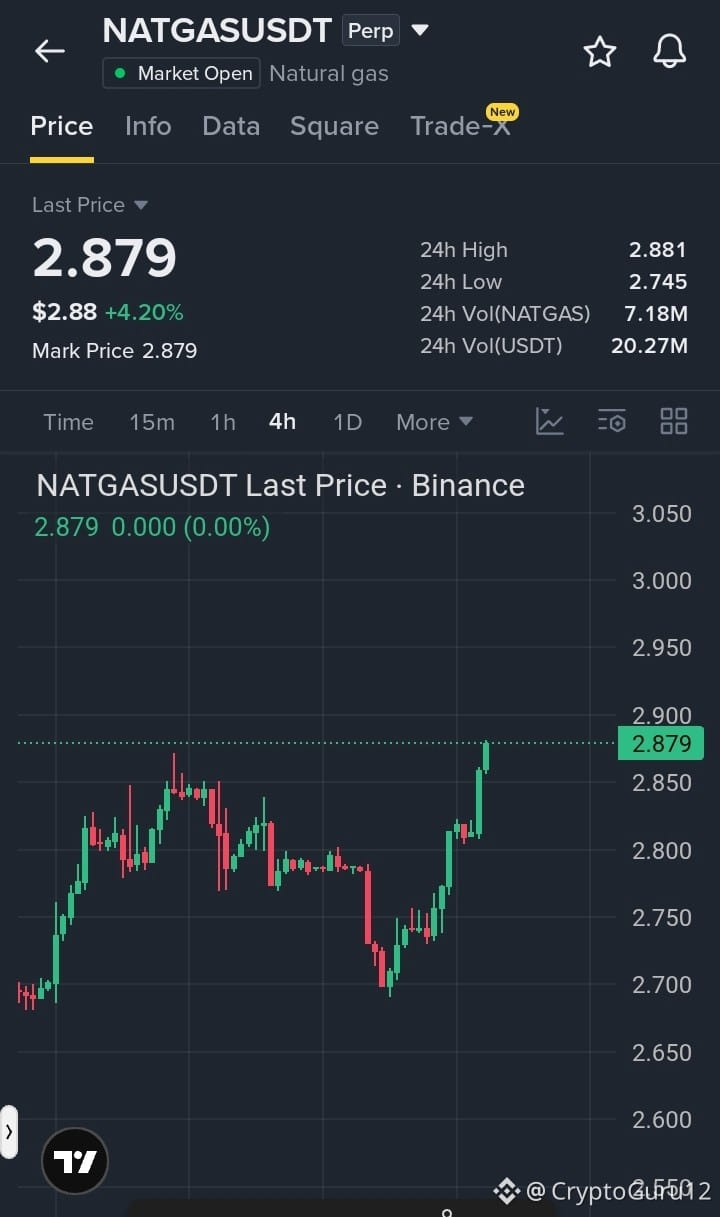The width and height of the screenshot is (720, 1217).
Task: Select the 15m chart interval
Action: (152, 422)
